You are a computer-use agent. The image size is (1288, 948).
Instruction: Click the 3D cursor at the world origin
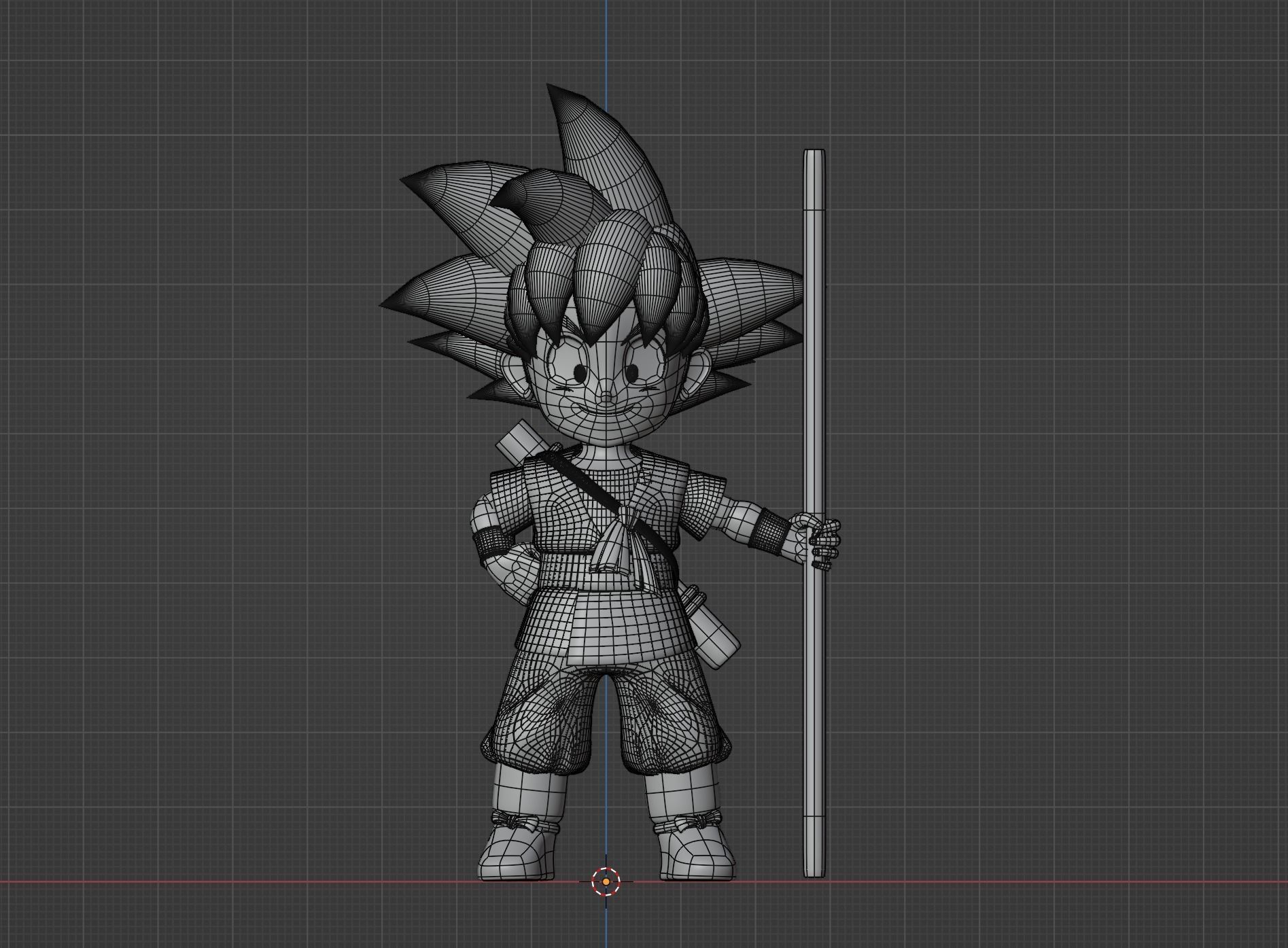[x=606, y=881]
